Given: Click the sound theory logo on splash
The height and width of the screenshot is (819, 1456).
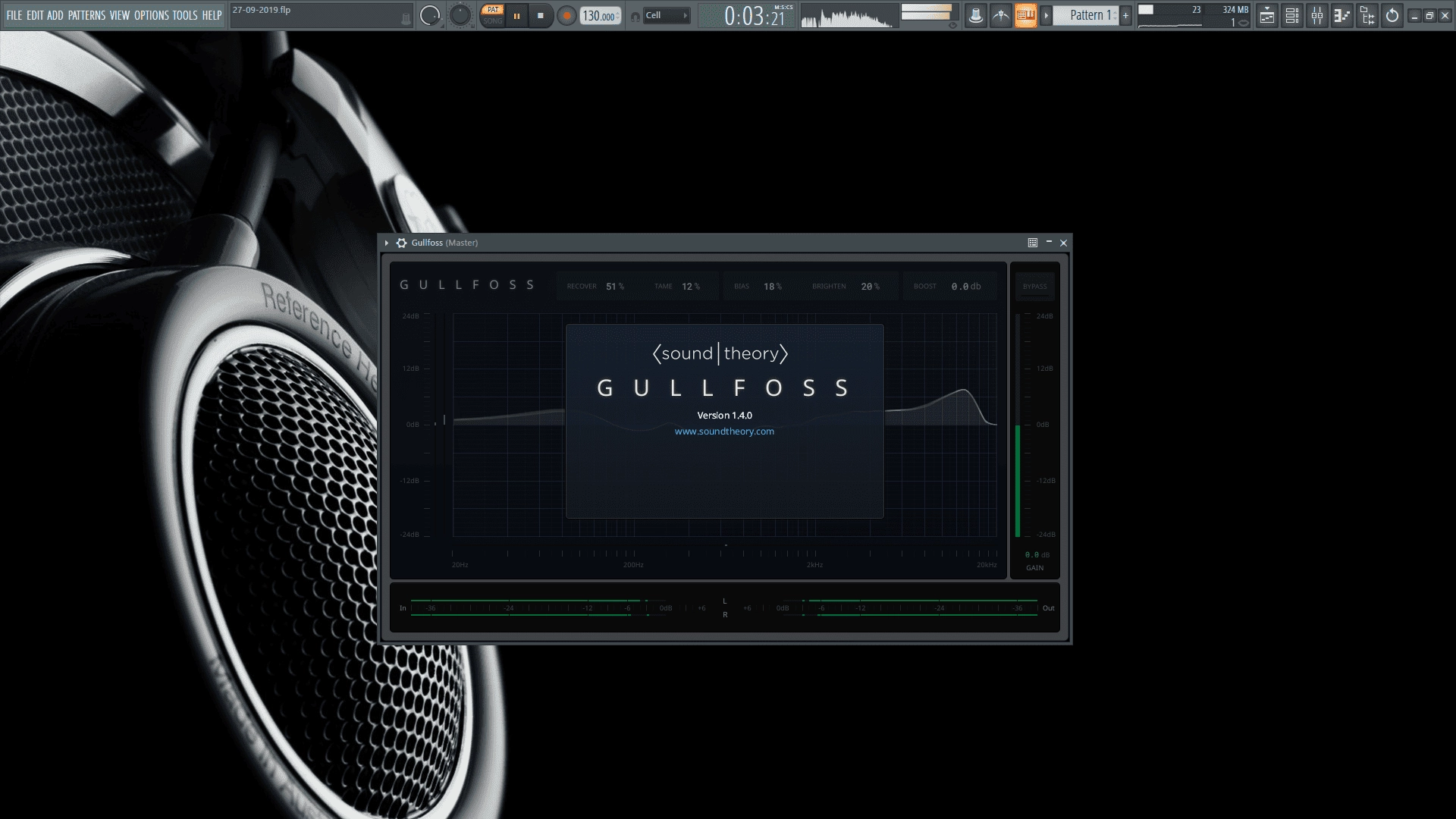Looking at the screenshot, I should click(x=720, y=353).
